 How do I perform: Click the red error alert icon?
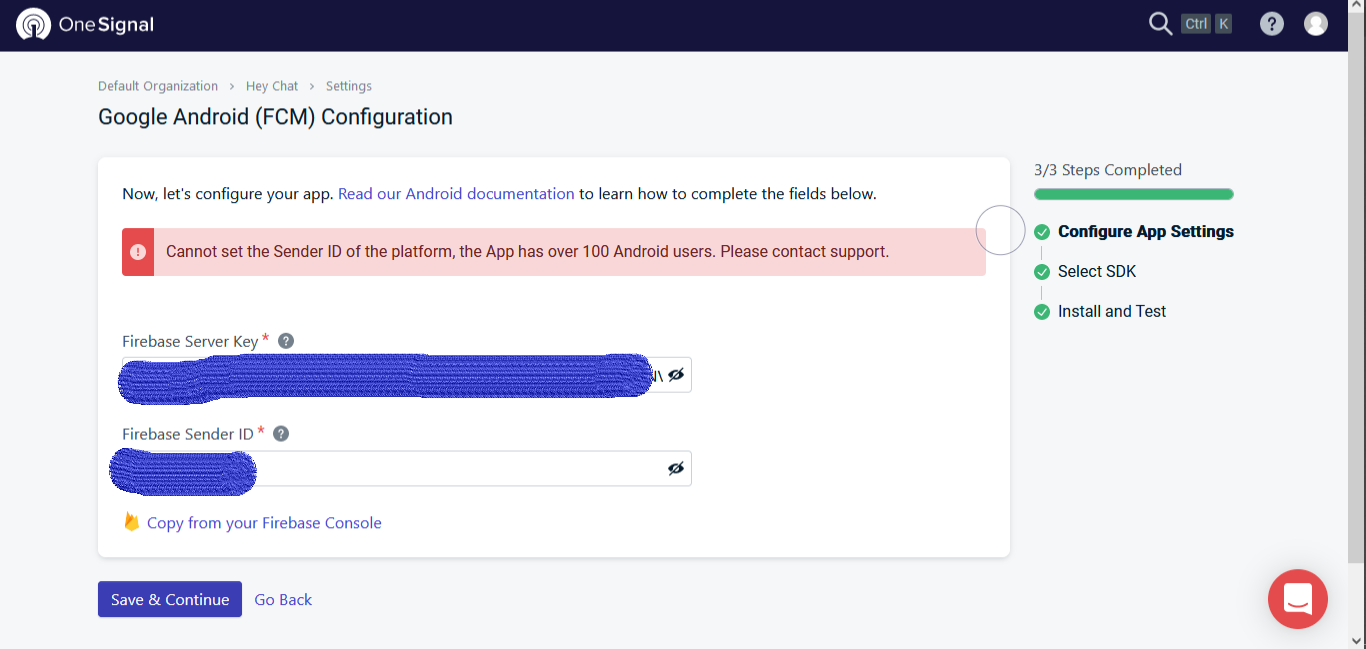[138, 252]
